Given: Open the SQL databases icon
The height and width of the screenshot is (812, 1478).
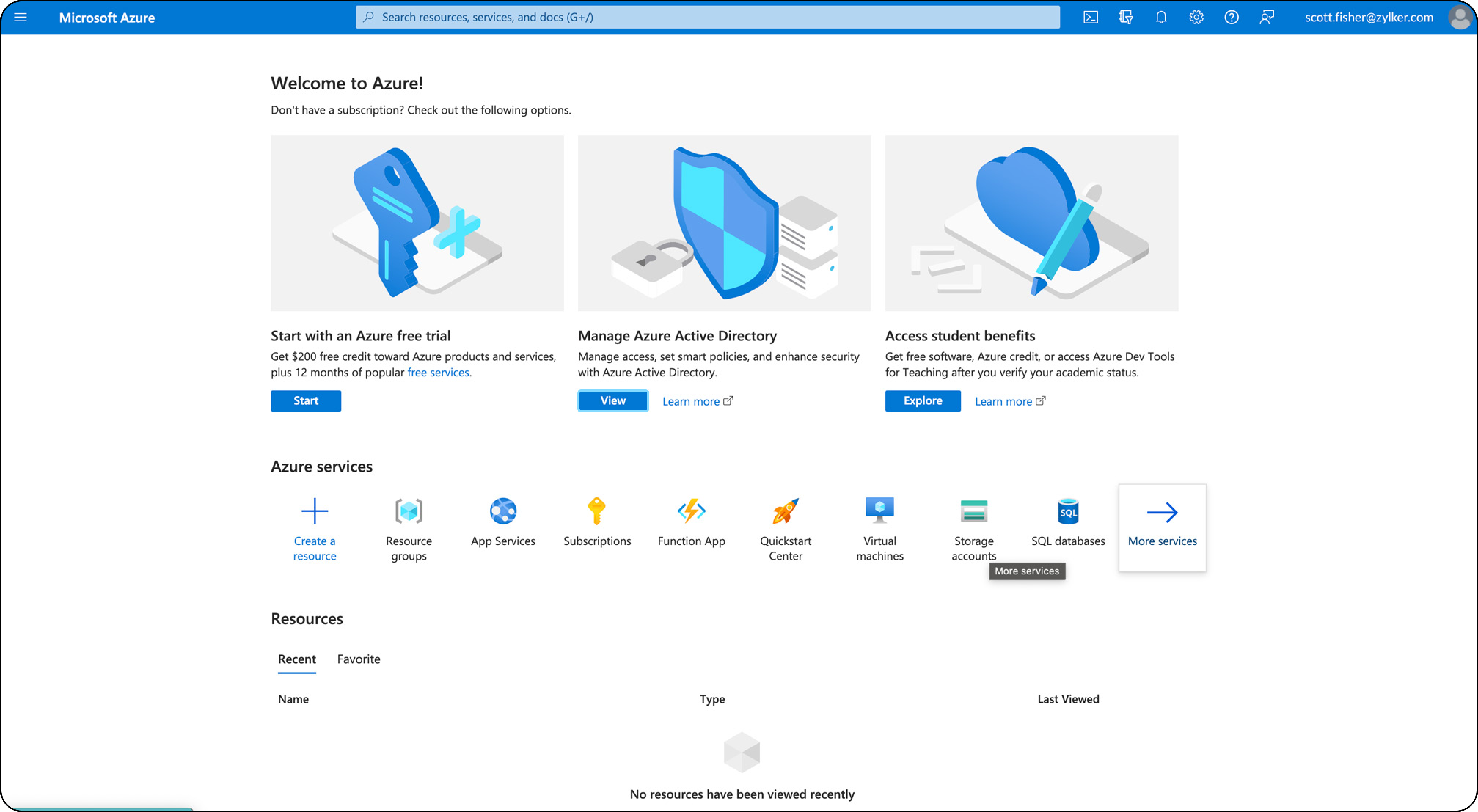Looking at the screenshot, I should coord(1068,510).
